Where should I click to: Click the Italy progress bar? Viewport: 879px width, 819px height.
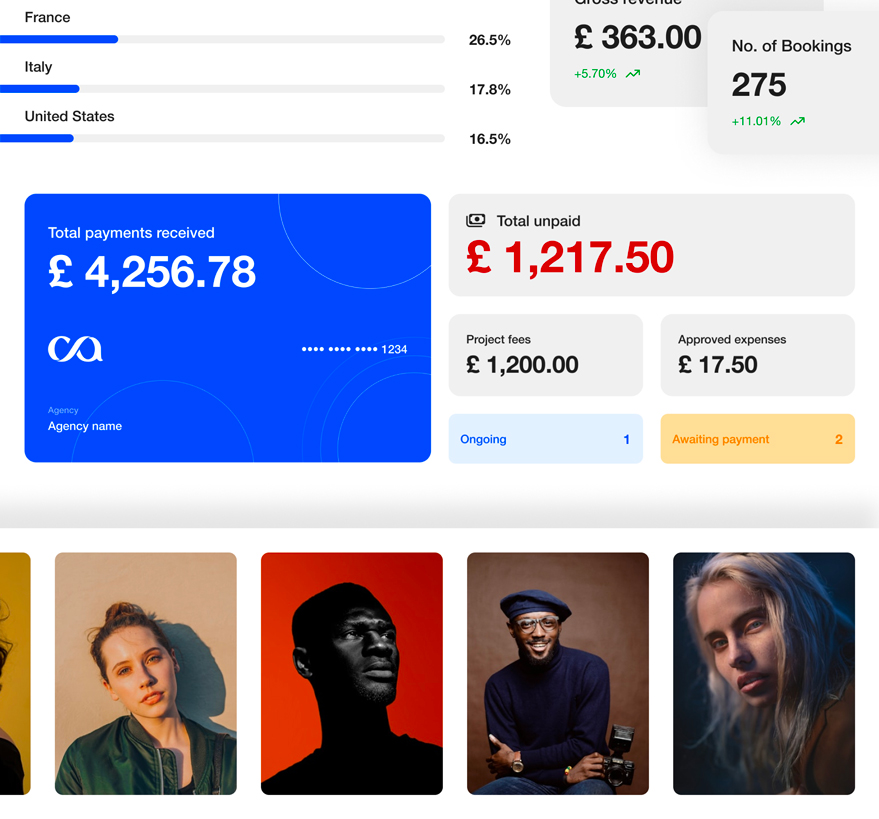pyautogui.click(x=223, y=89)
